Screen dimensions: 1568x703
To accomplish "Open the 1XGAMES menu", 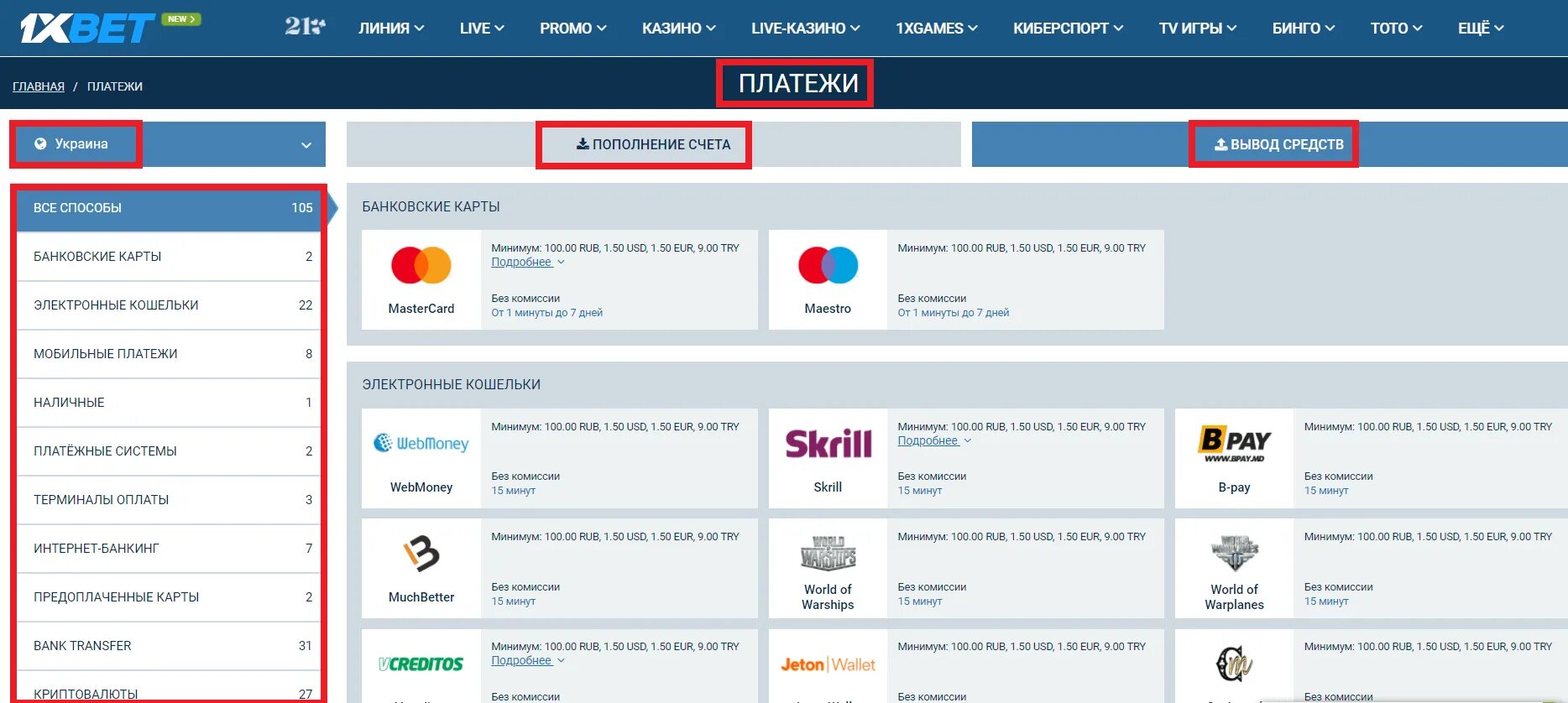I will click(937, 29).
